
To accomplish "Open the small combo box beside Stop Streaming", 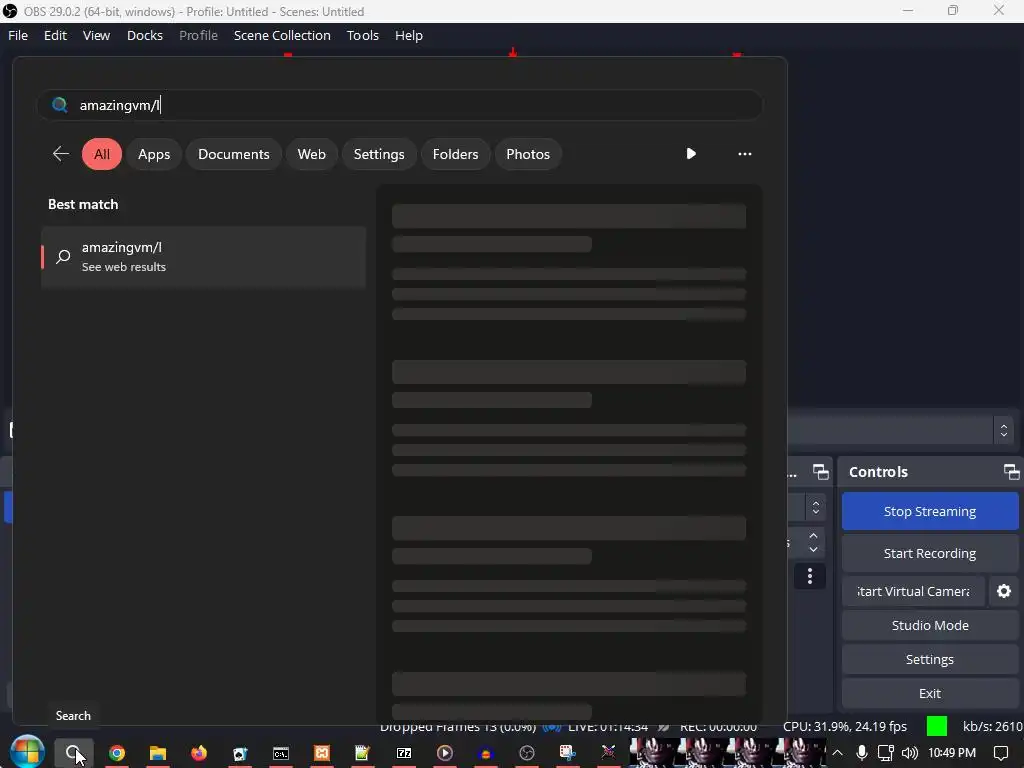I will point(807,507).
